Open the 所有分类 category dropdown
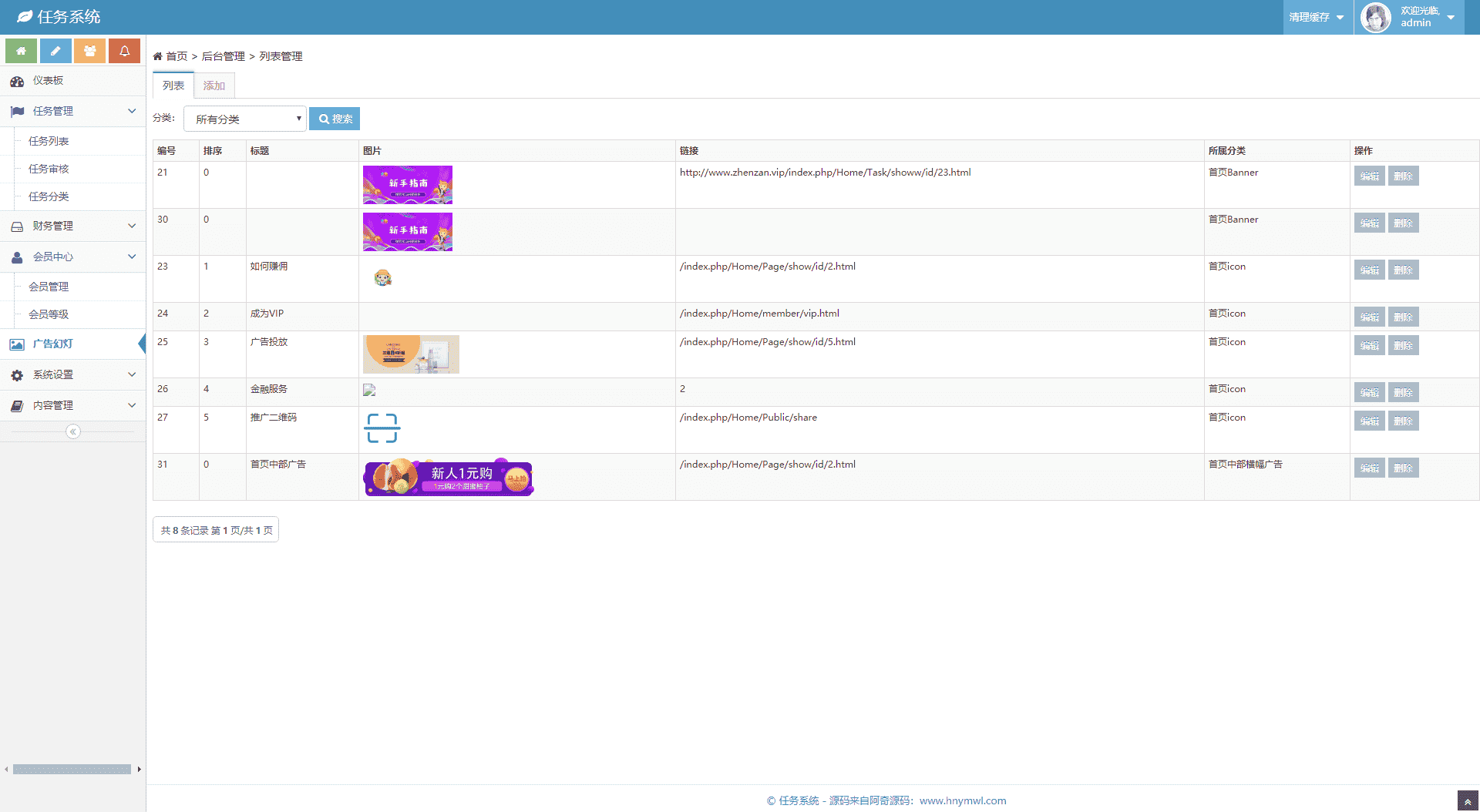Image resolution: width=1480 pixels, height=812 pixels. (245, 119)
